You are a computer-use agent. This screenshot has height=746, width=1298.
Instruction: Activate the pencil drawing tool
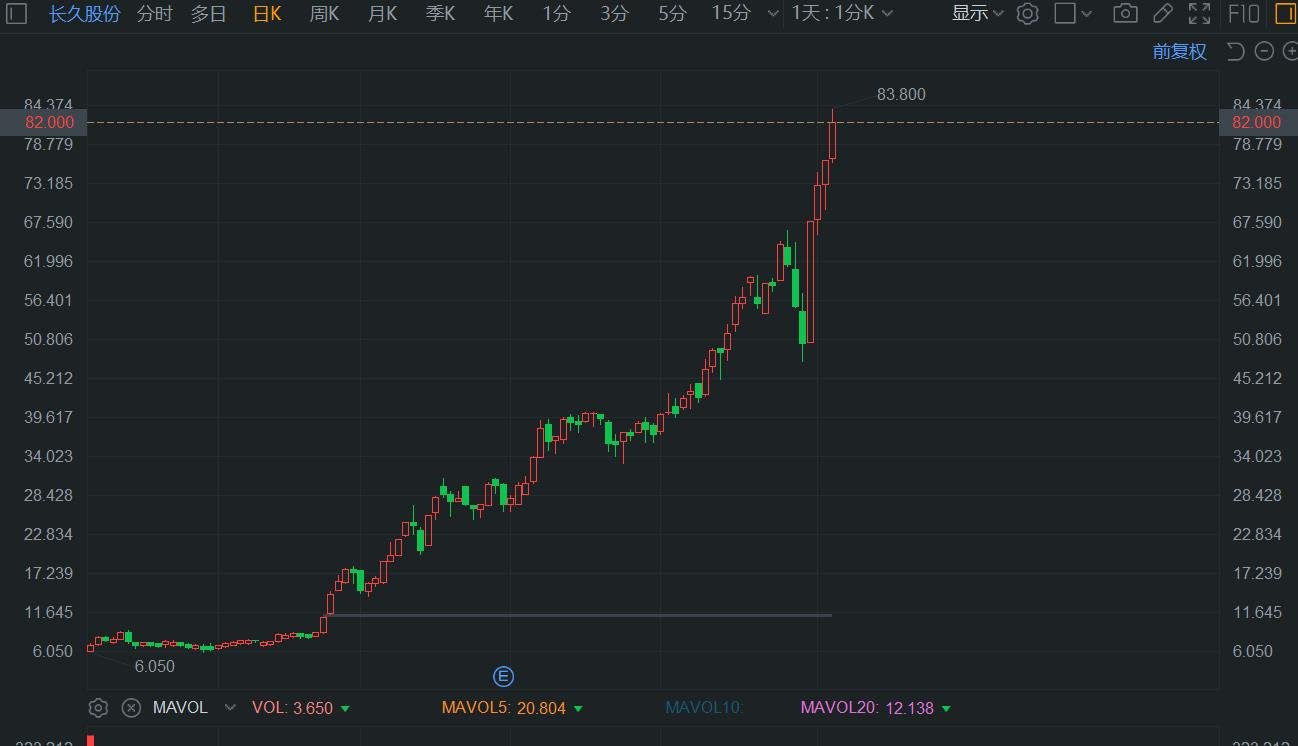[x=1162, y=14]
